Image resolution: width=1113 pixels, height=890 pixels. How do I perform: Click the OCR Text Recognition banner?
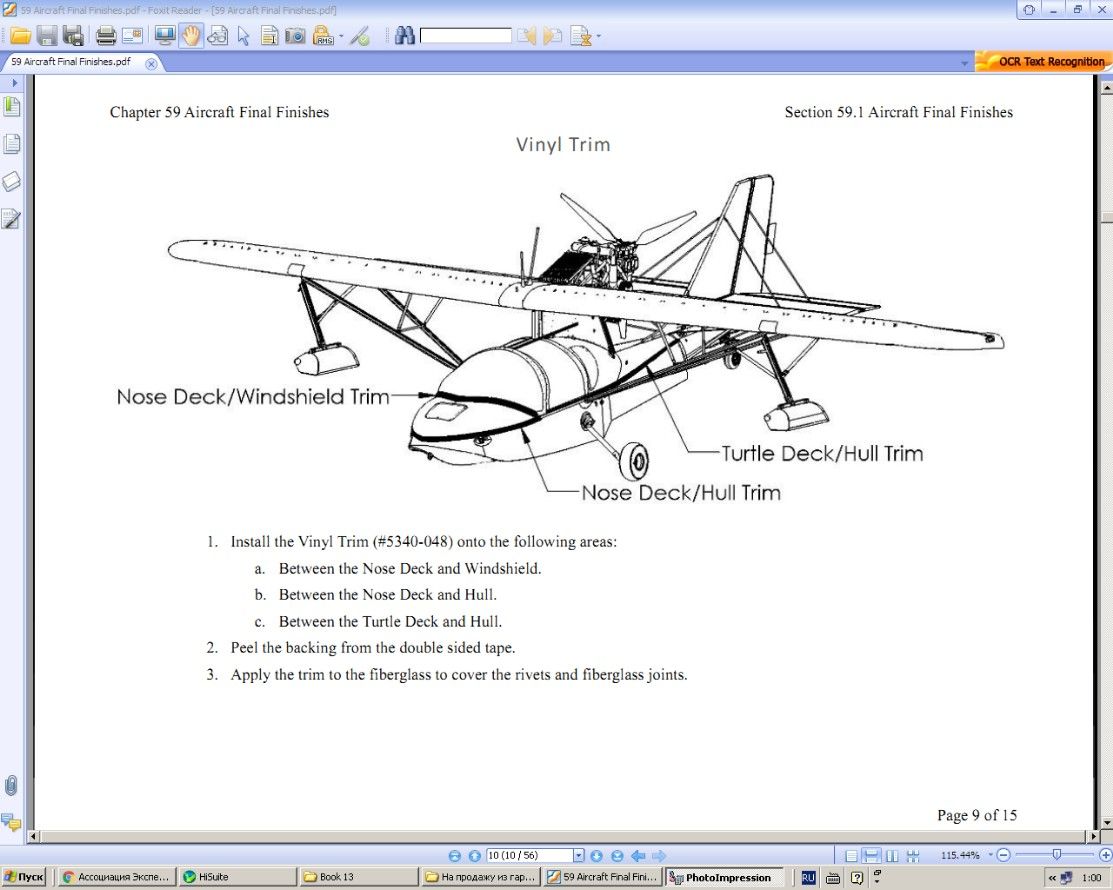click(1043, 62)
